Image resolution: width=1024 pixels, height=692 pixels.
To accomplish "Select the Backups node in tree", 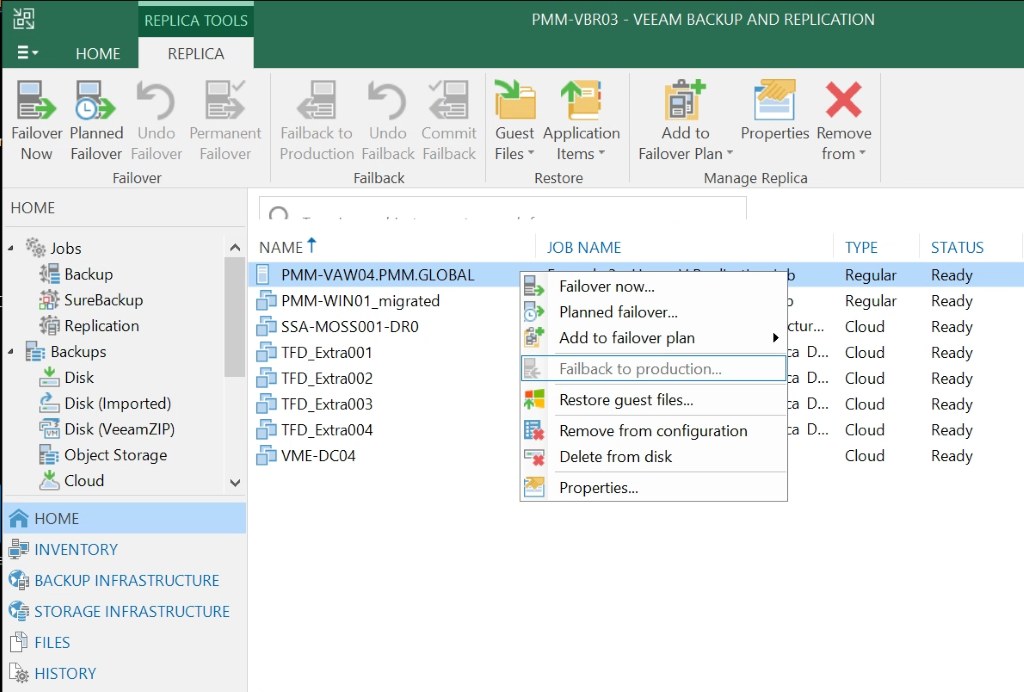I will point(65,351).
